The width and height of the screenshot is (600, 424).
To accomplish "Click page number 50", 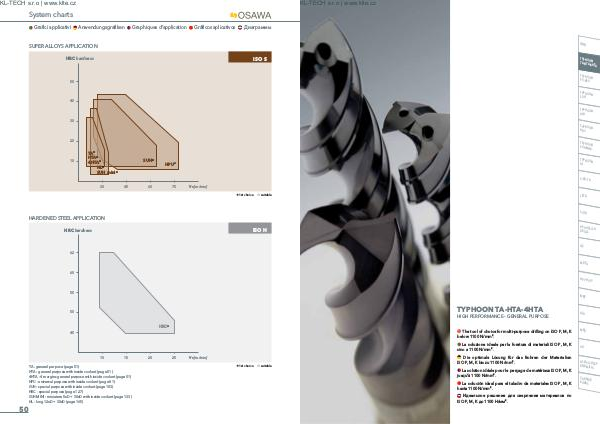I will [24, 409].
